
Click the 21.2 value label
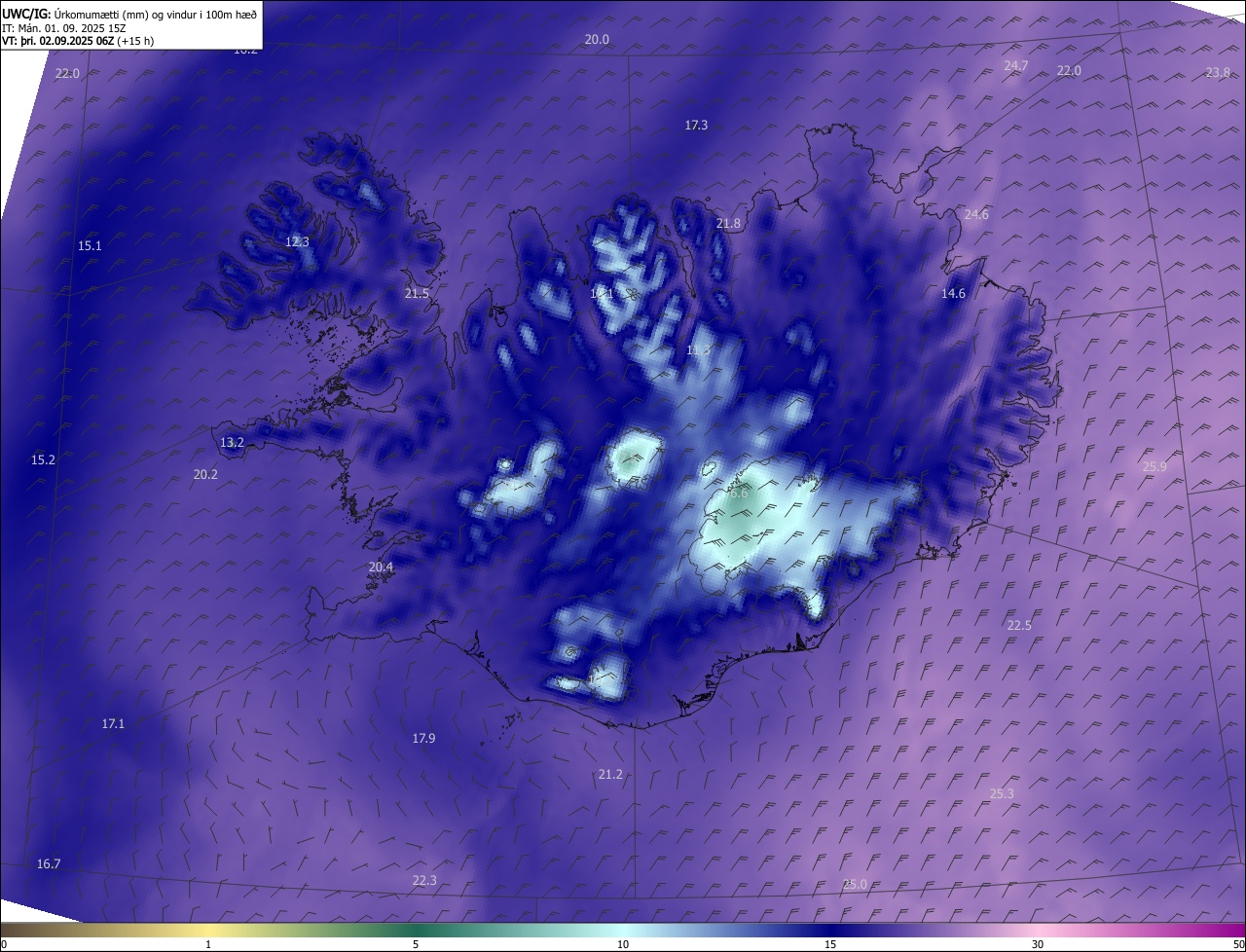click(610, 775)
